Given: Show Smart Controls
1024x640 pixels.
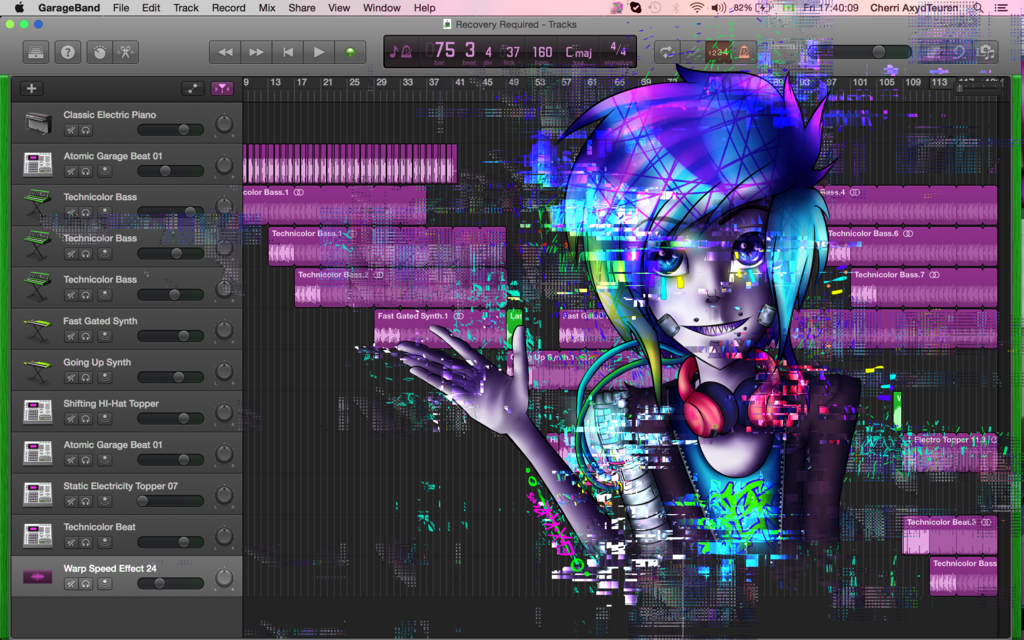Looking at the screenshot, I should click(x=98, y=52).
